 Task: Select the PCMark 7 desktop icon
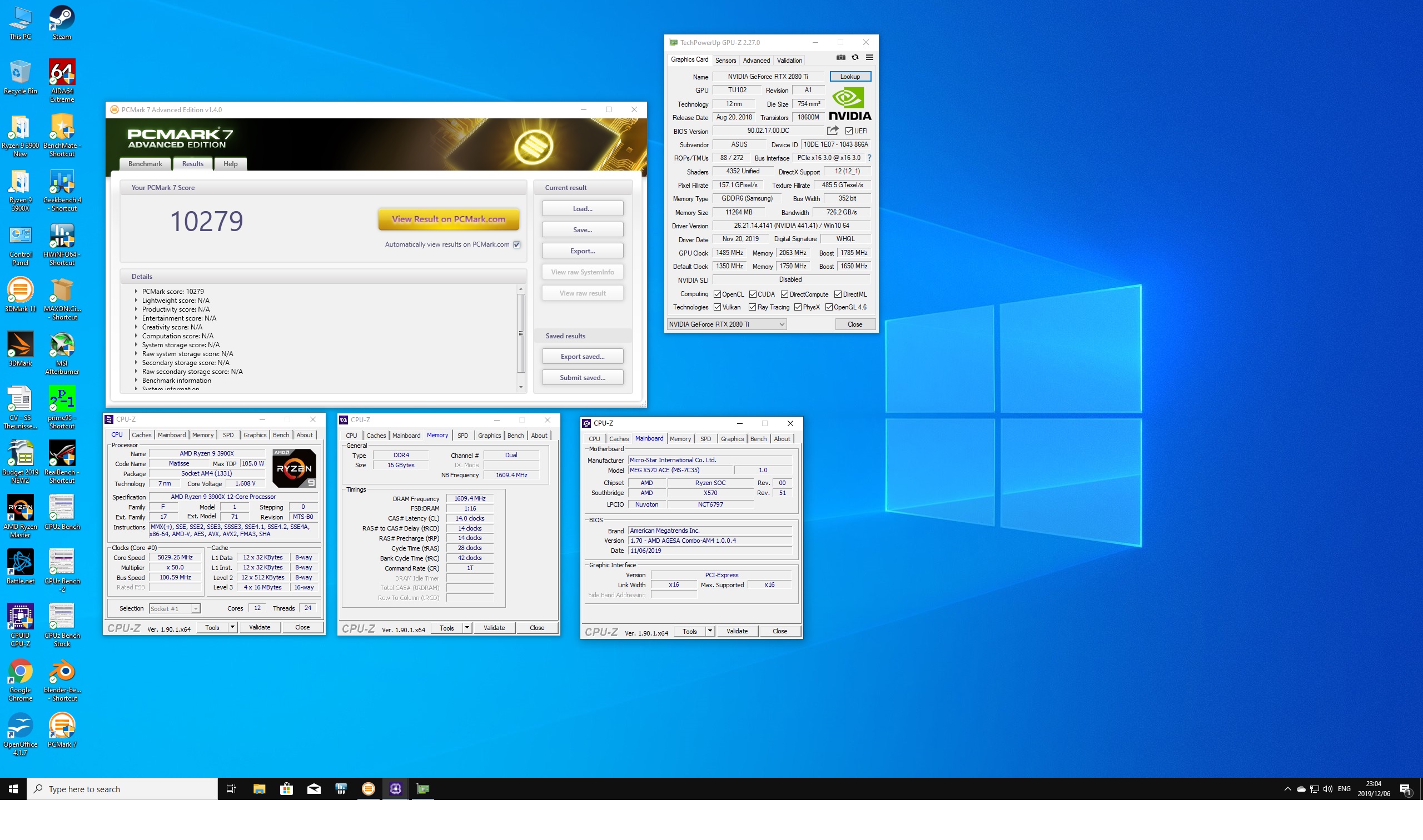[62, 730]
